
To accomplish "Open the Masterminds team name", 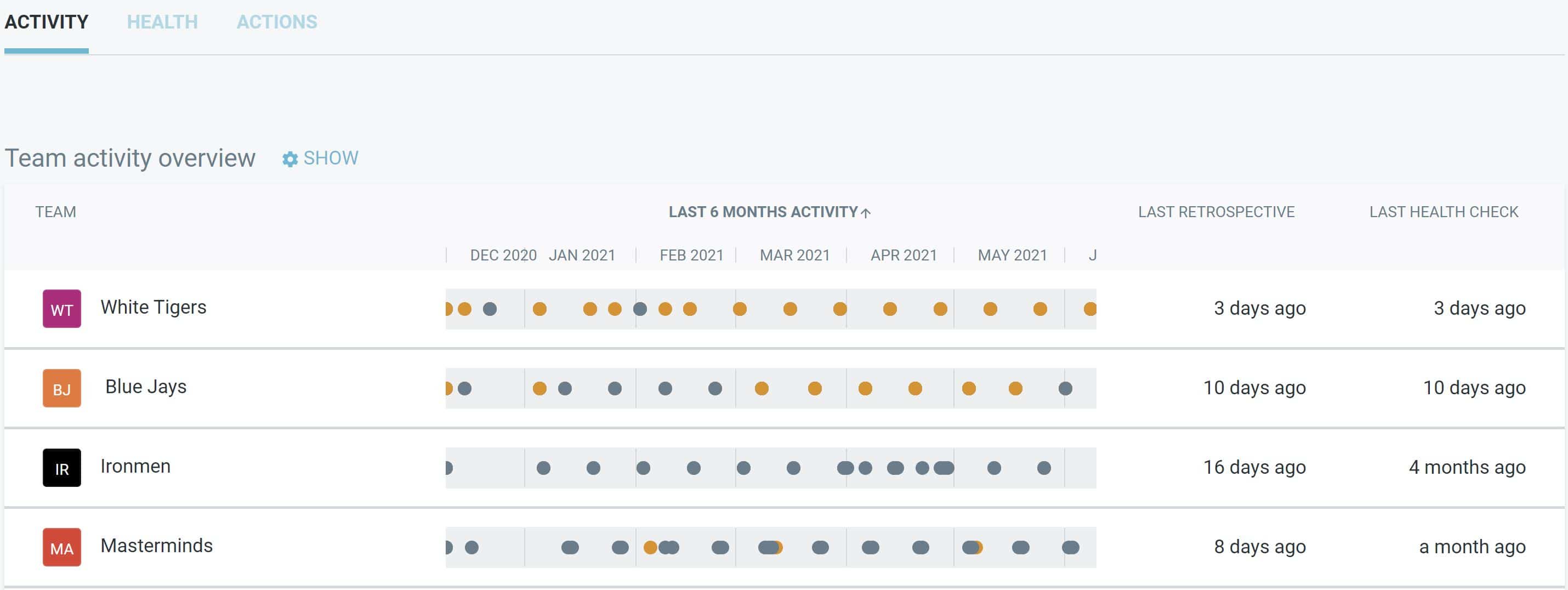I will pos(156,546).
